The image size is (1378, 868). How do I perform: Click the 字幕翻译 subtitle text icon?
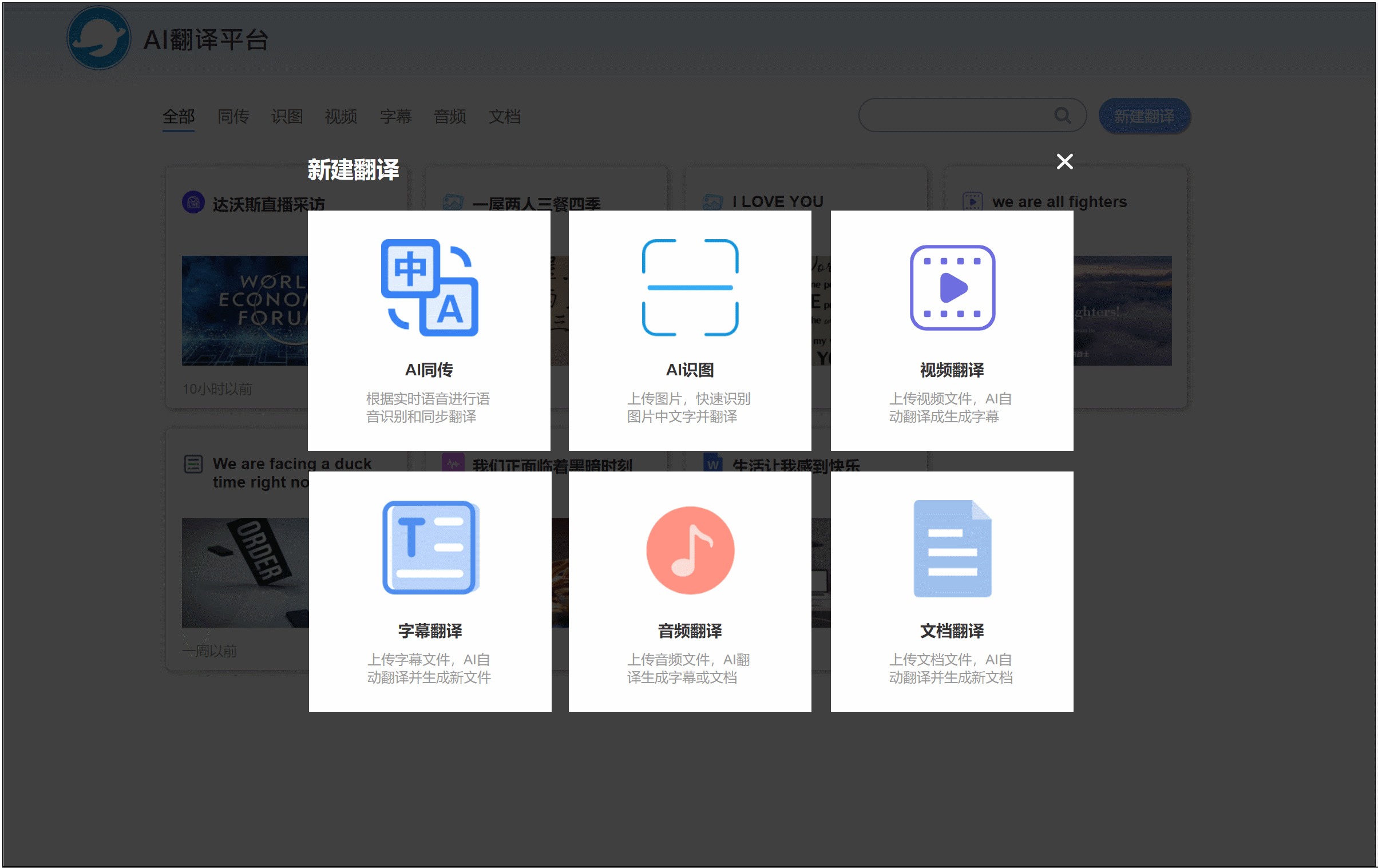(430, 548)
